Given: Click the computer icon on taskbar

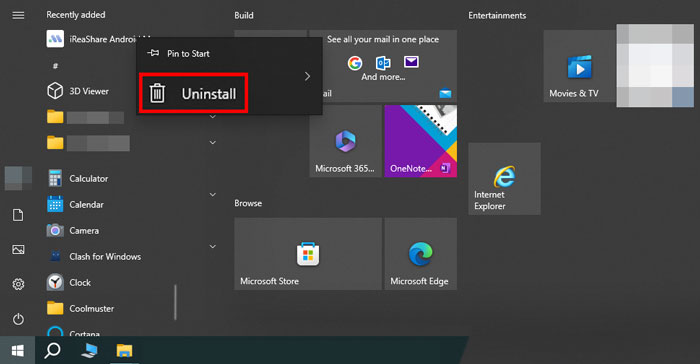Looking at the screenshot, I should 89,351.
